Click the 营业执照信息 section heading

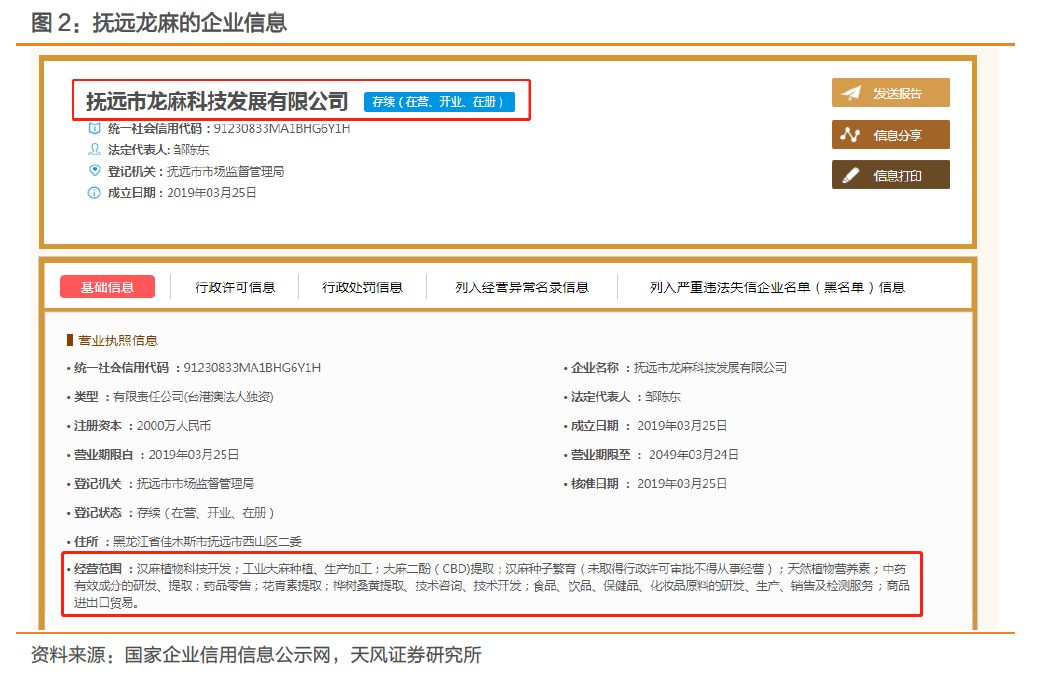118,340
